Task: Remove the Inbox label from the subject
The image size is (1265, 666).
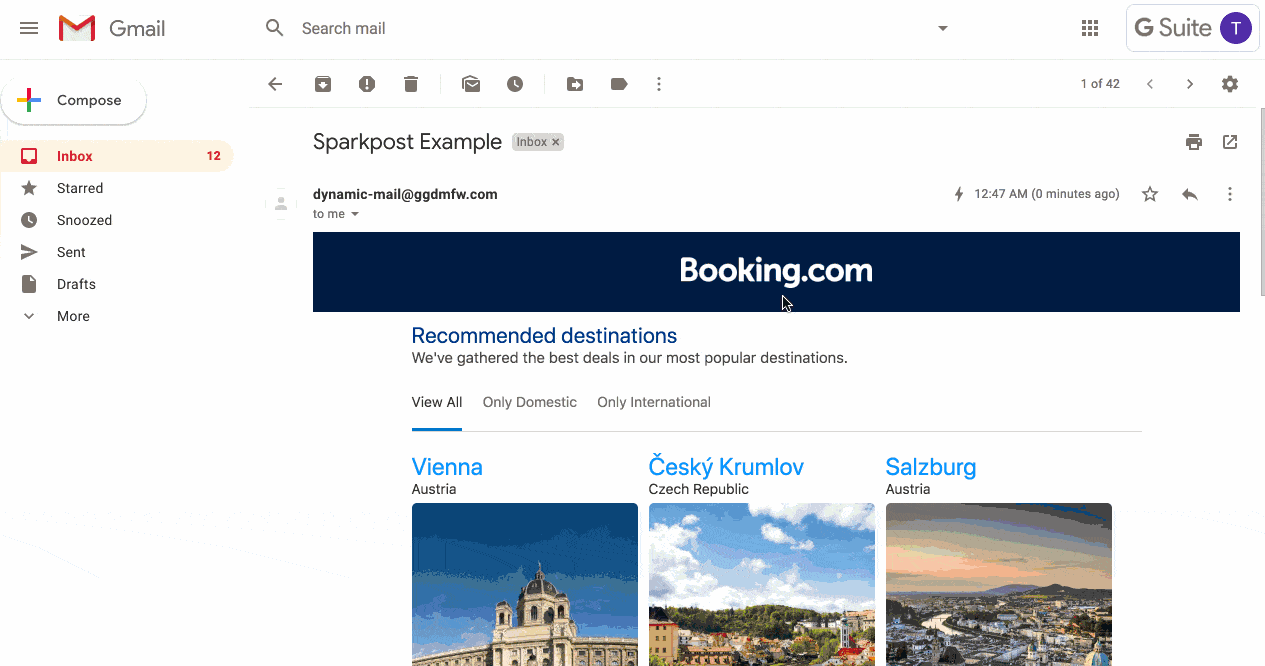Action: point(556,142)
